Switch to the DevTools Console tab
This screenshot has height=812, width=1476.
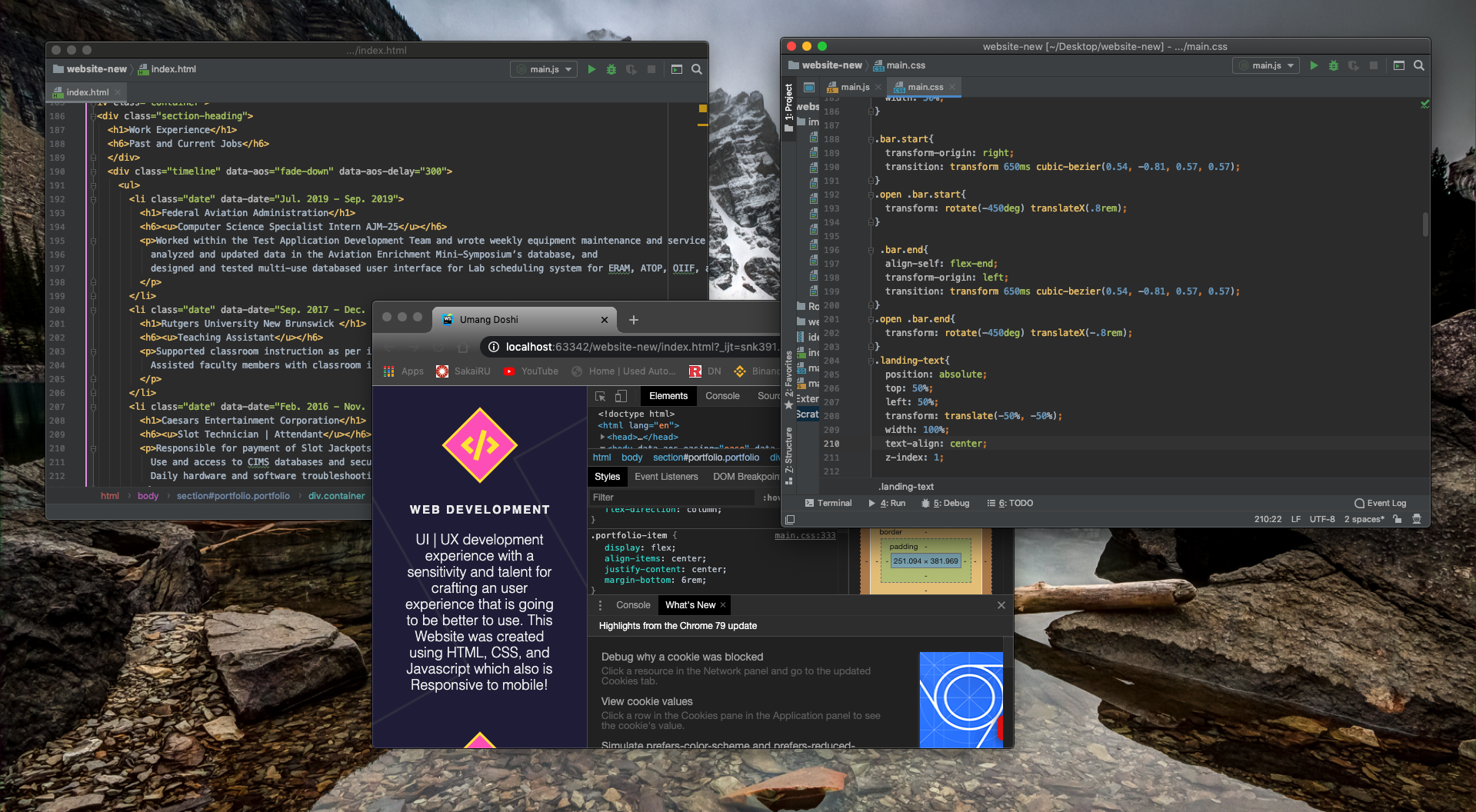[x=722, y=396]
